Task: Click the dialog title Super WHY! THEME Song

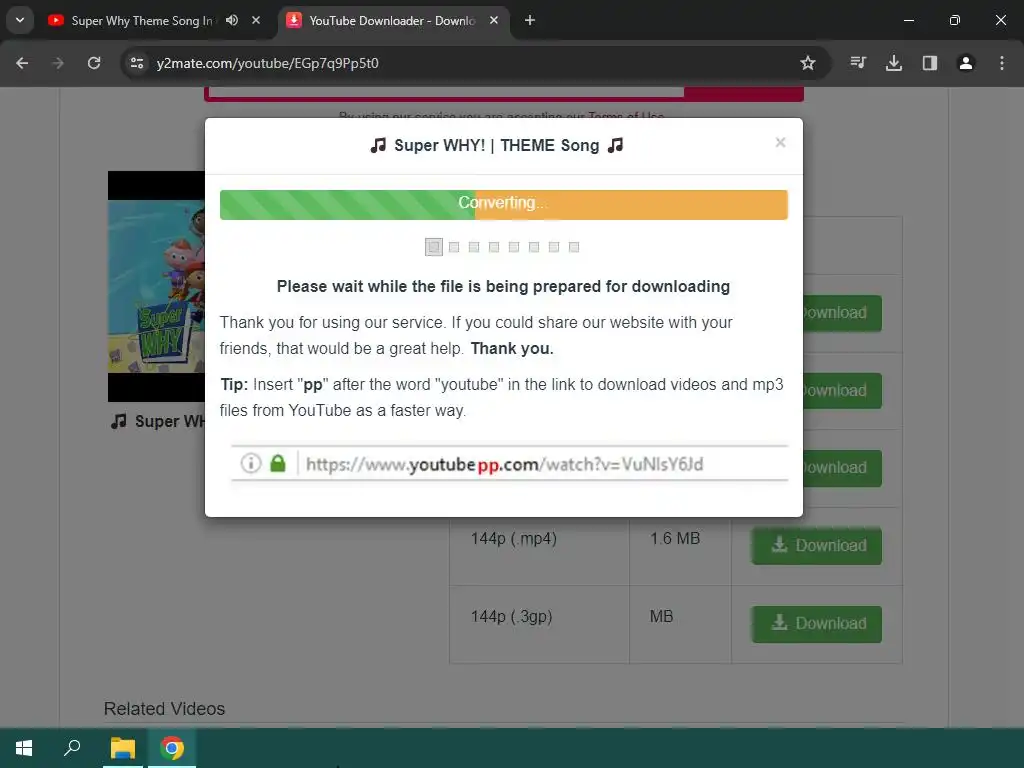Action: pyautogui.click(x=496, y=145)
